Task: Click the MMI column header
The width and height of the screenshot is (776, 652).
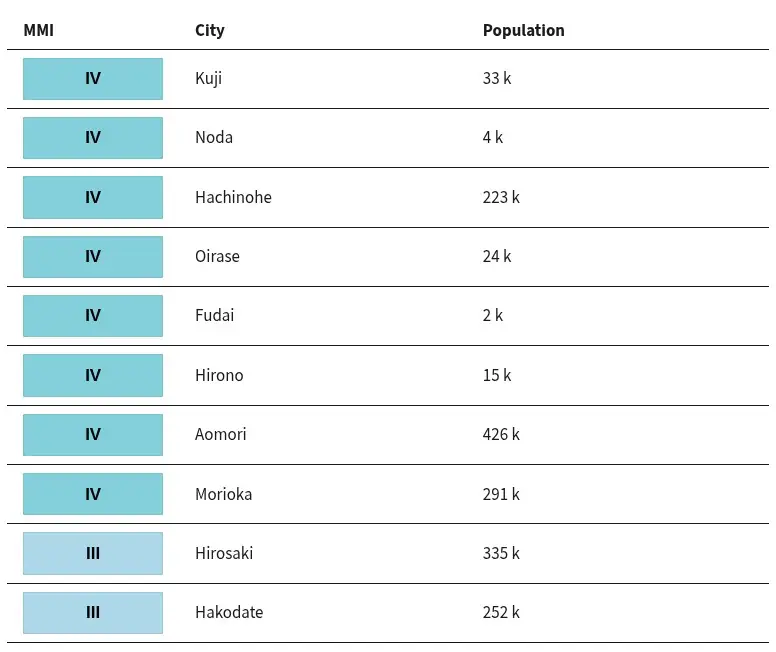Action: point(39,30)
